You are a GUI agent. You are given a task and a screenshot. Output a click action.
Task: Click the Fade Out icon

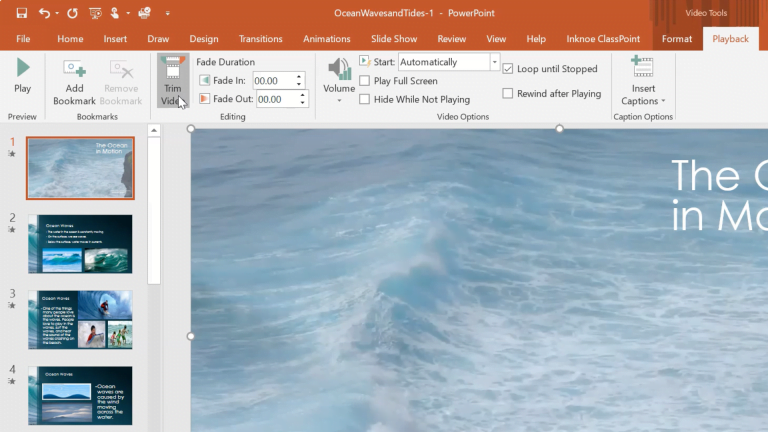coord(204,99)
